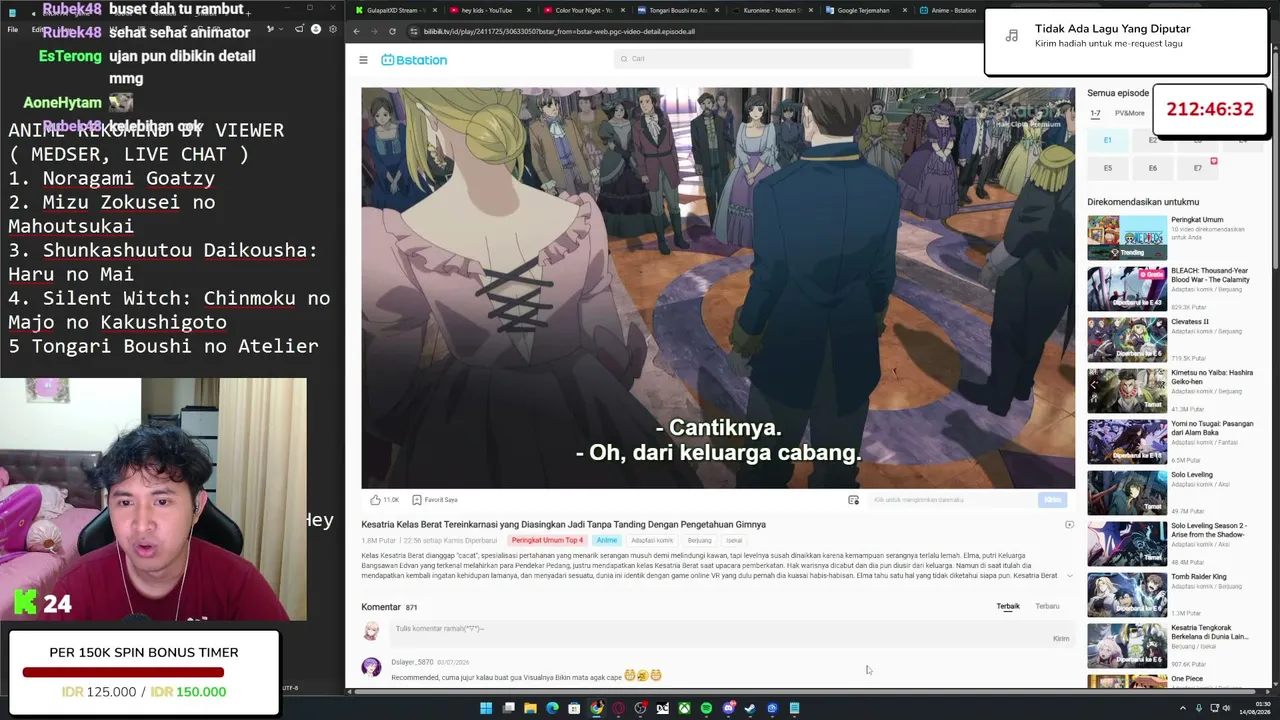Select episode E6

(1152, 168)
